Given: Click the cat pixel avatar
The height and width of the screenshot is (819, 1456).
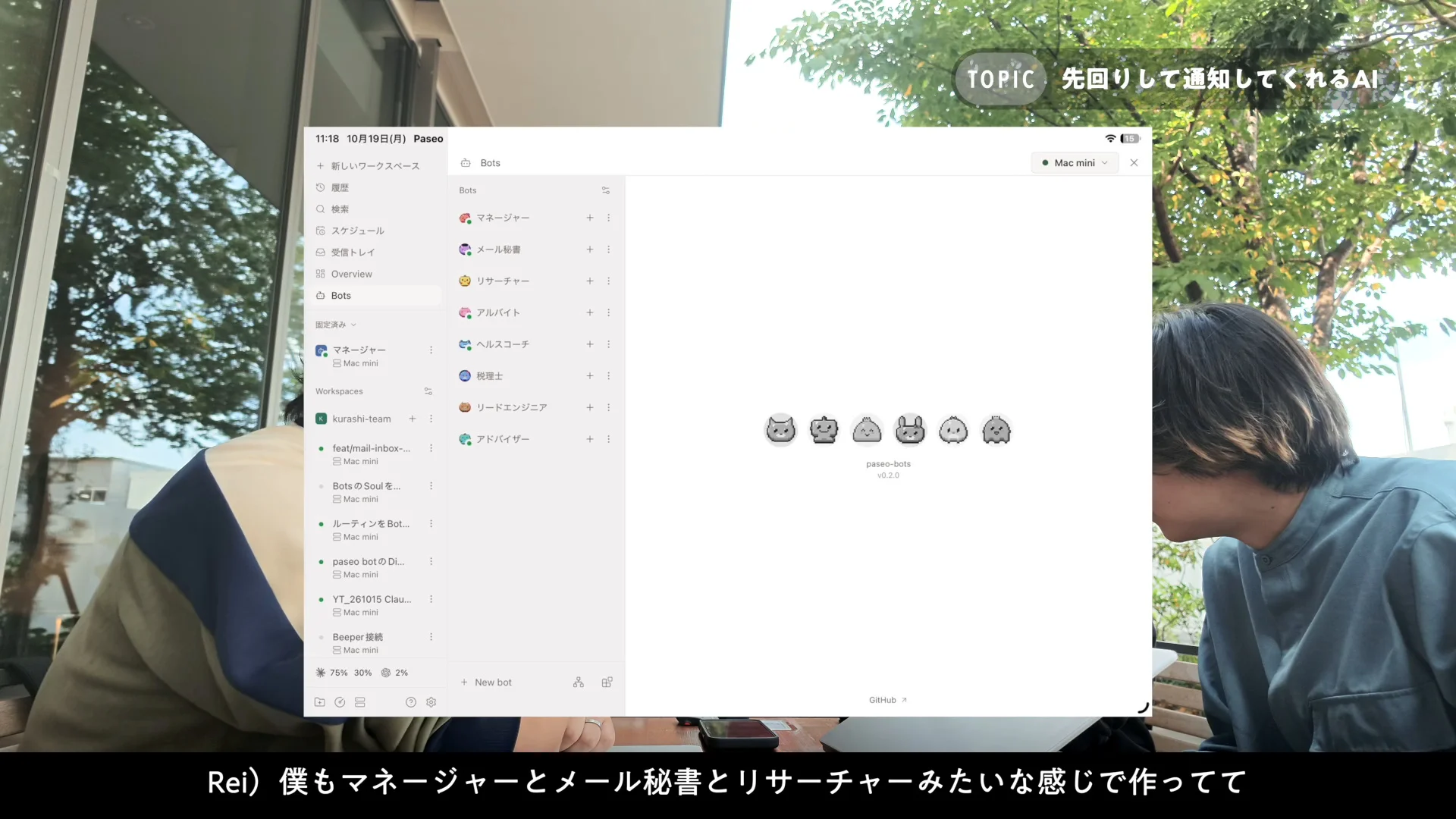Looking at the screenshot, I should tap(780, 431).
